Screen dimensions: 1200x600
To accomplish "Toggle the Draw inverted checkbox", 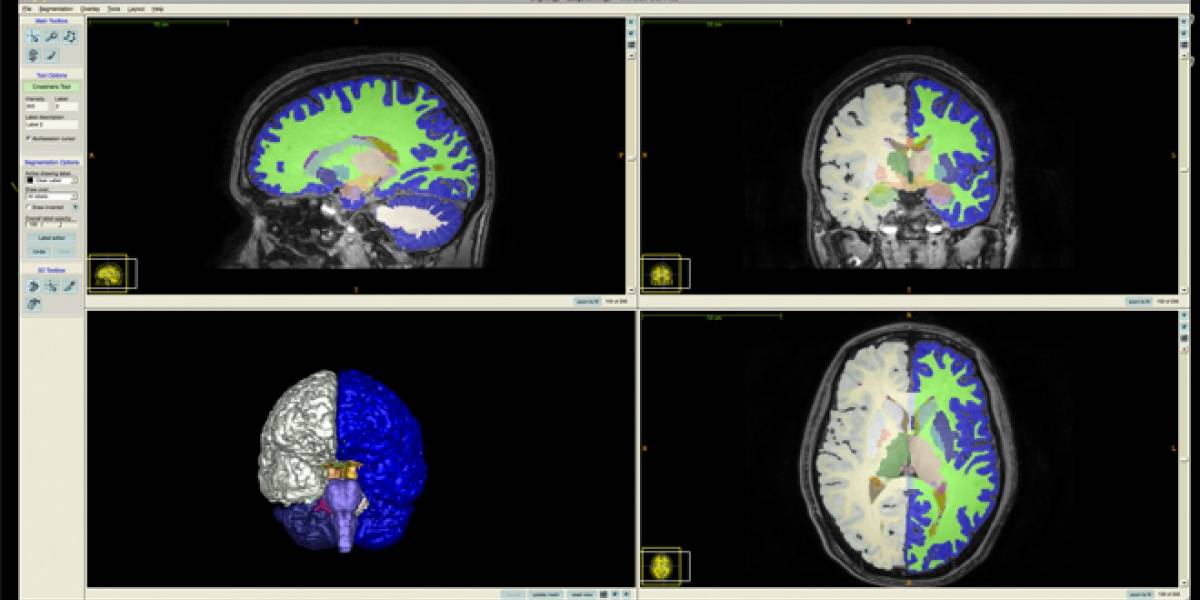I will [28, 207].
